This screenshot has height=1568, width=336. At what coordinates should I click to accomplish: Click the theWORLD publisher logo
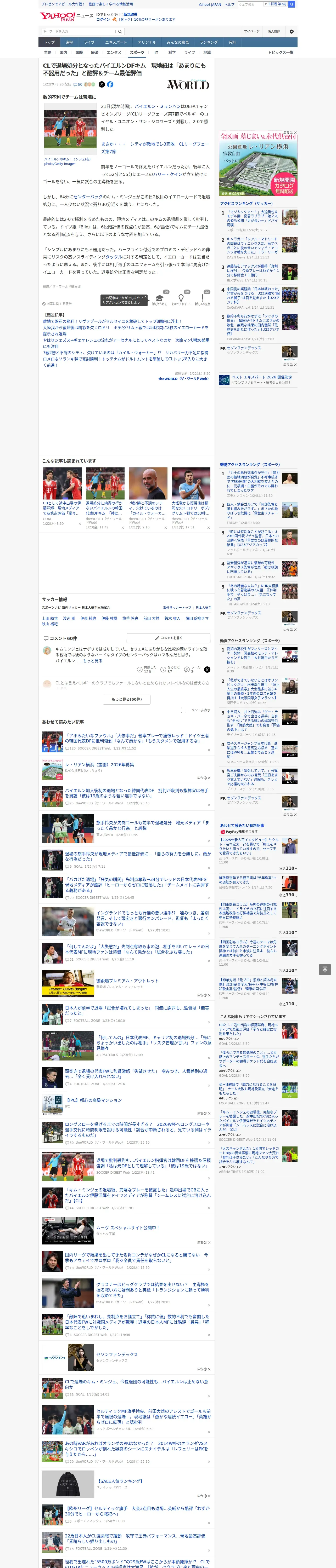(188, 85)
